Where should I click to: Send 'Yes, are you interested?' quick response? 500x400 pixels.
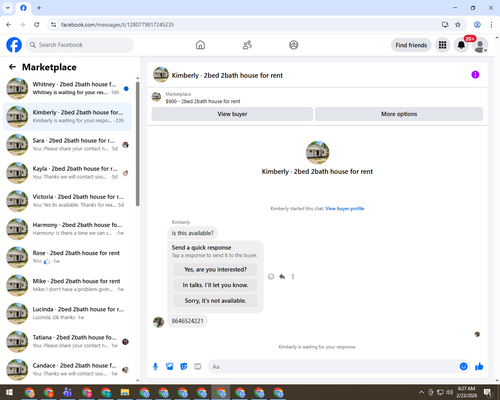tap(215, 269)
